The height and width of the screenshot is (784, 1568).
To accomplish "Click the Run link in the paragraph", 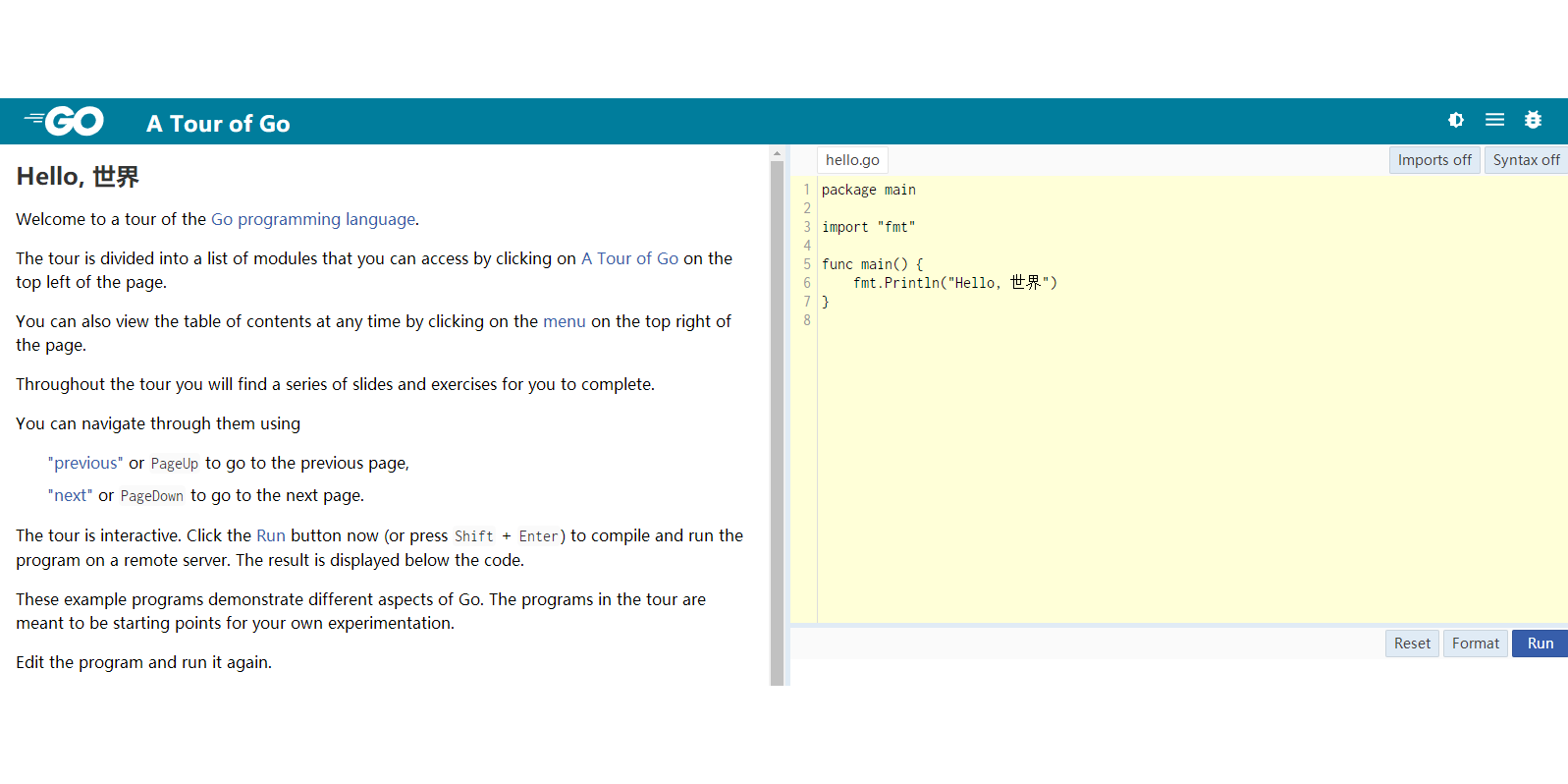I will (x=271, y=535).
